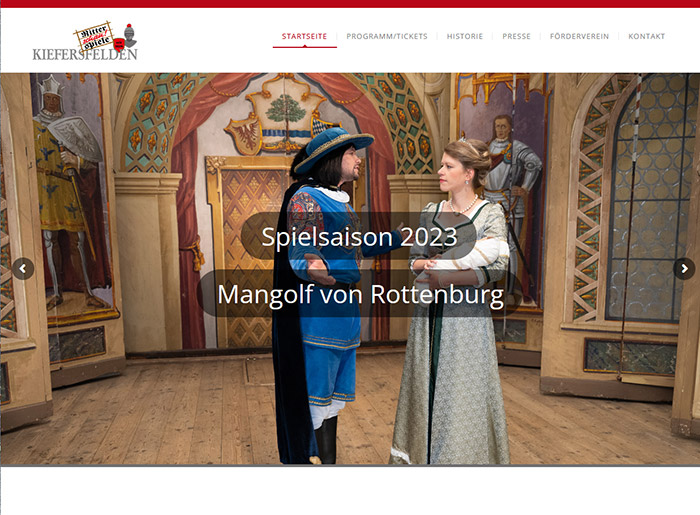This screenshot has height=515, width=700.
Task: Click the Kiefersfelden text in the logo
Action: coord(85,54)
